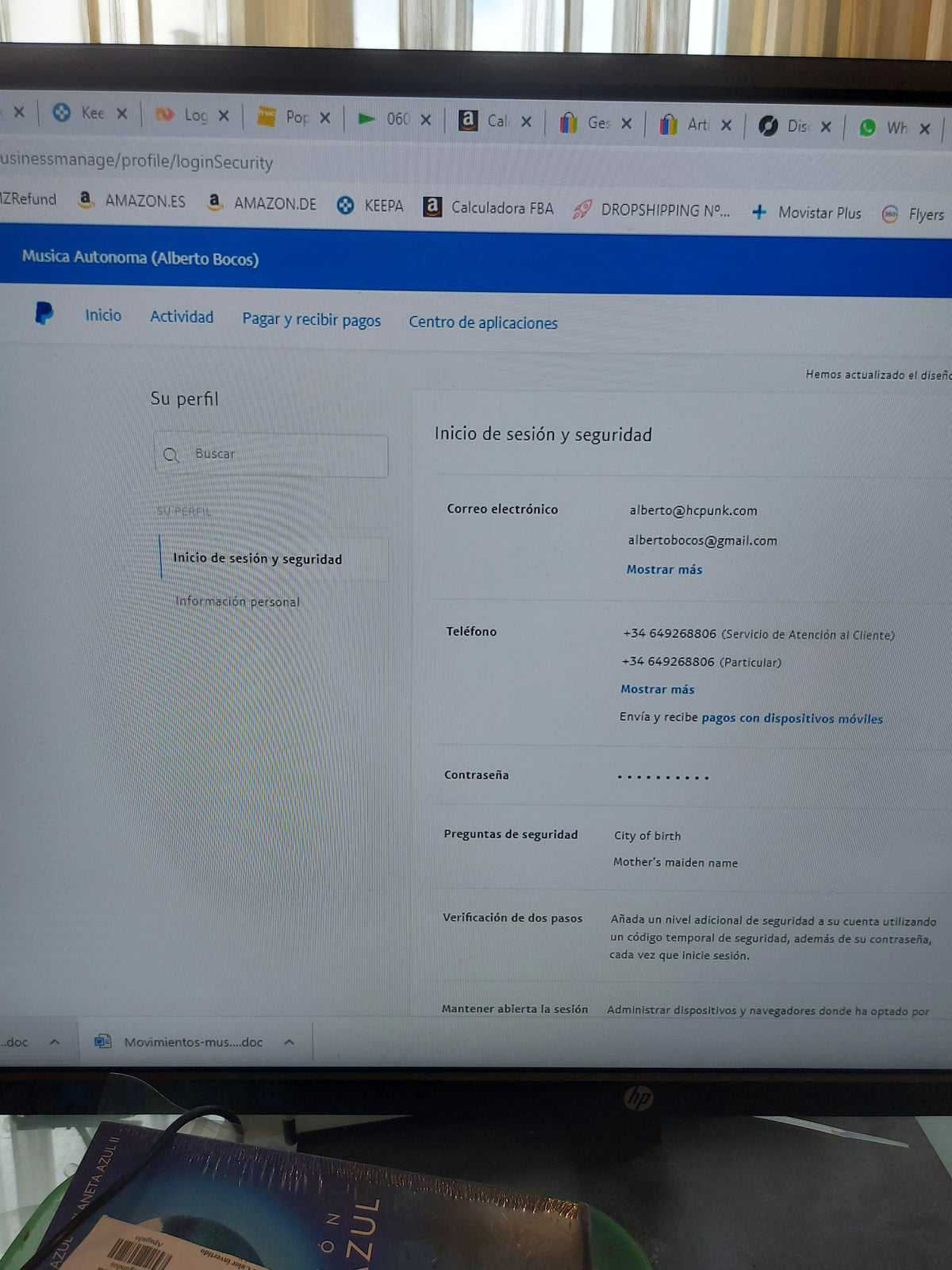Click the Word icon of the Movimientos download
This screenshot has height=1270, width=952.
(x=103, y=1041)
